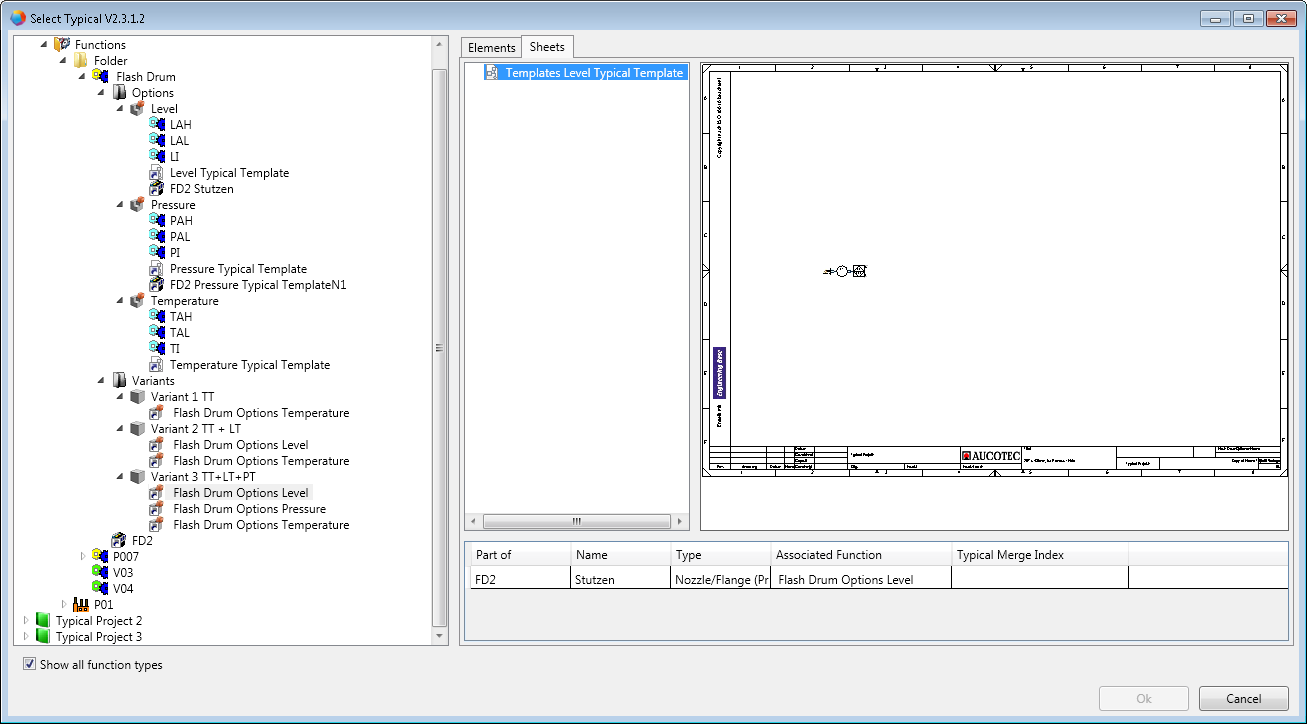Click the Variants node icon
The image size is (1307, 724).
coord(119,381)
